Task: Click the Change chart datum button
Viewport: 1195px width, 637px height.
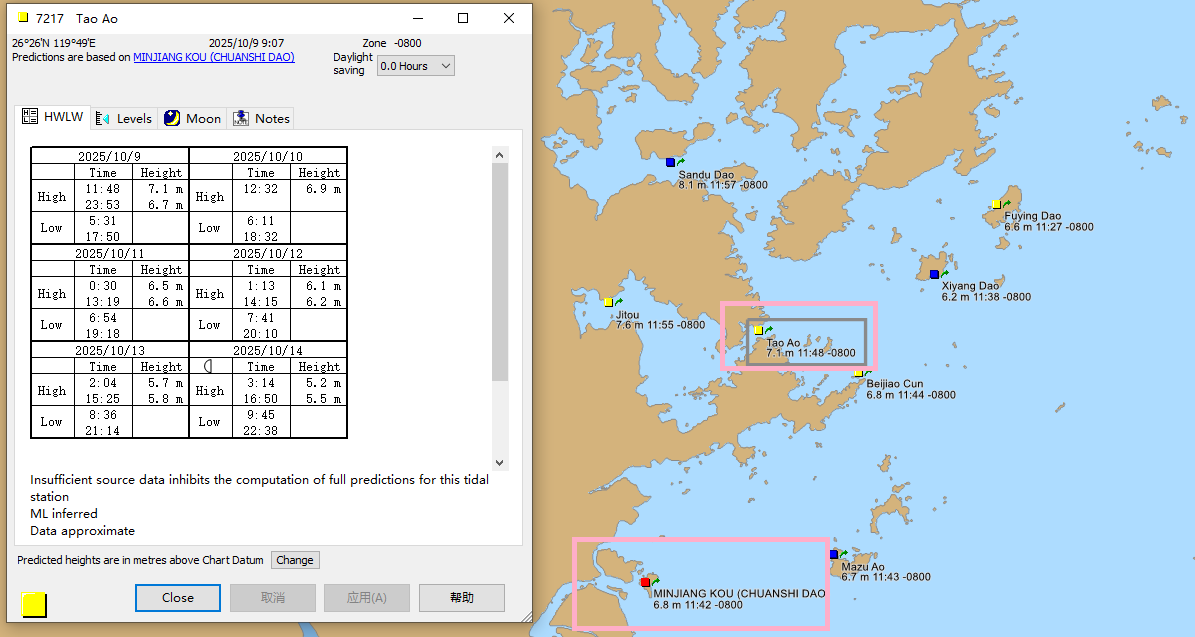Action: click(x=295, y=560)
